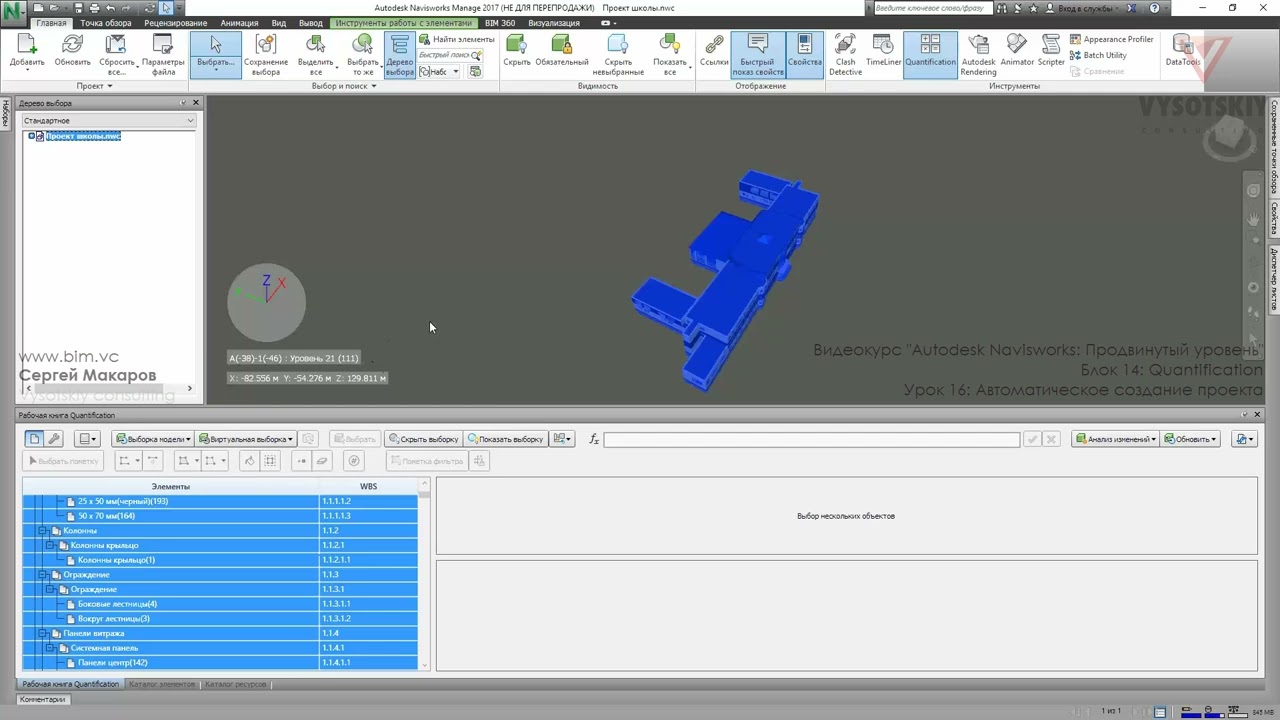Switch to the Главная ribbon tab

[x=51, y=23]
